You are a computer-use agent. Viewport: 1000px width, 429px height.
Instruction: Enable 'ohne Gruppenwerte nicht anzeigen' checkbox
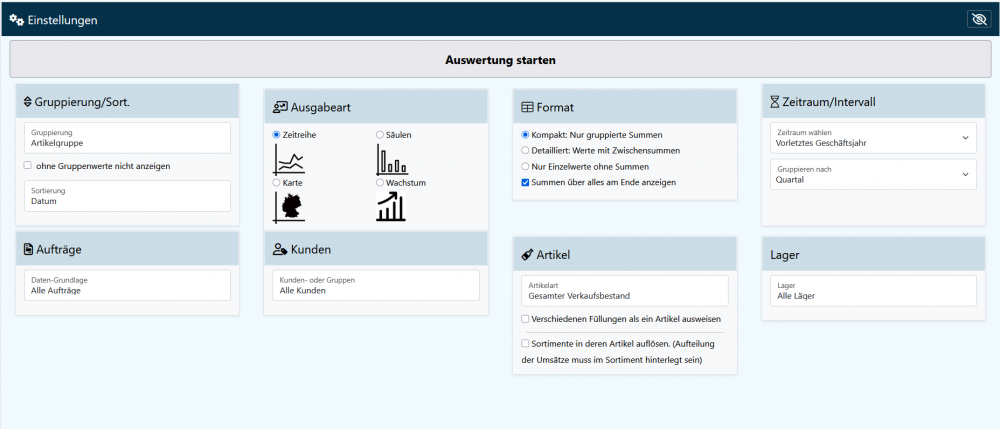[x=28, y=166]
